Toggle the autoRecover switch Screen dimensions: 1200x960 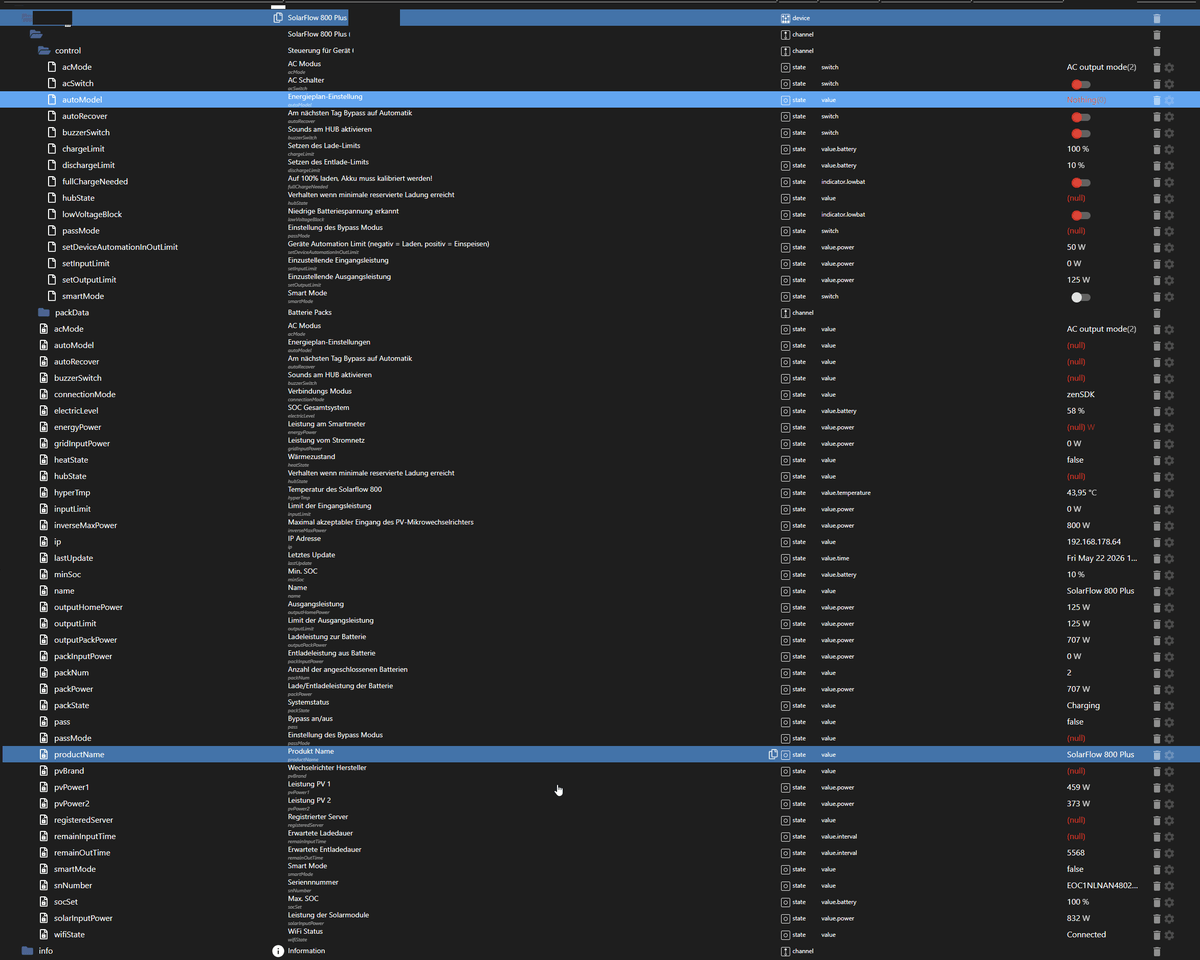[1080, 117]
